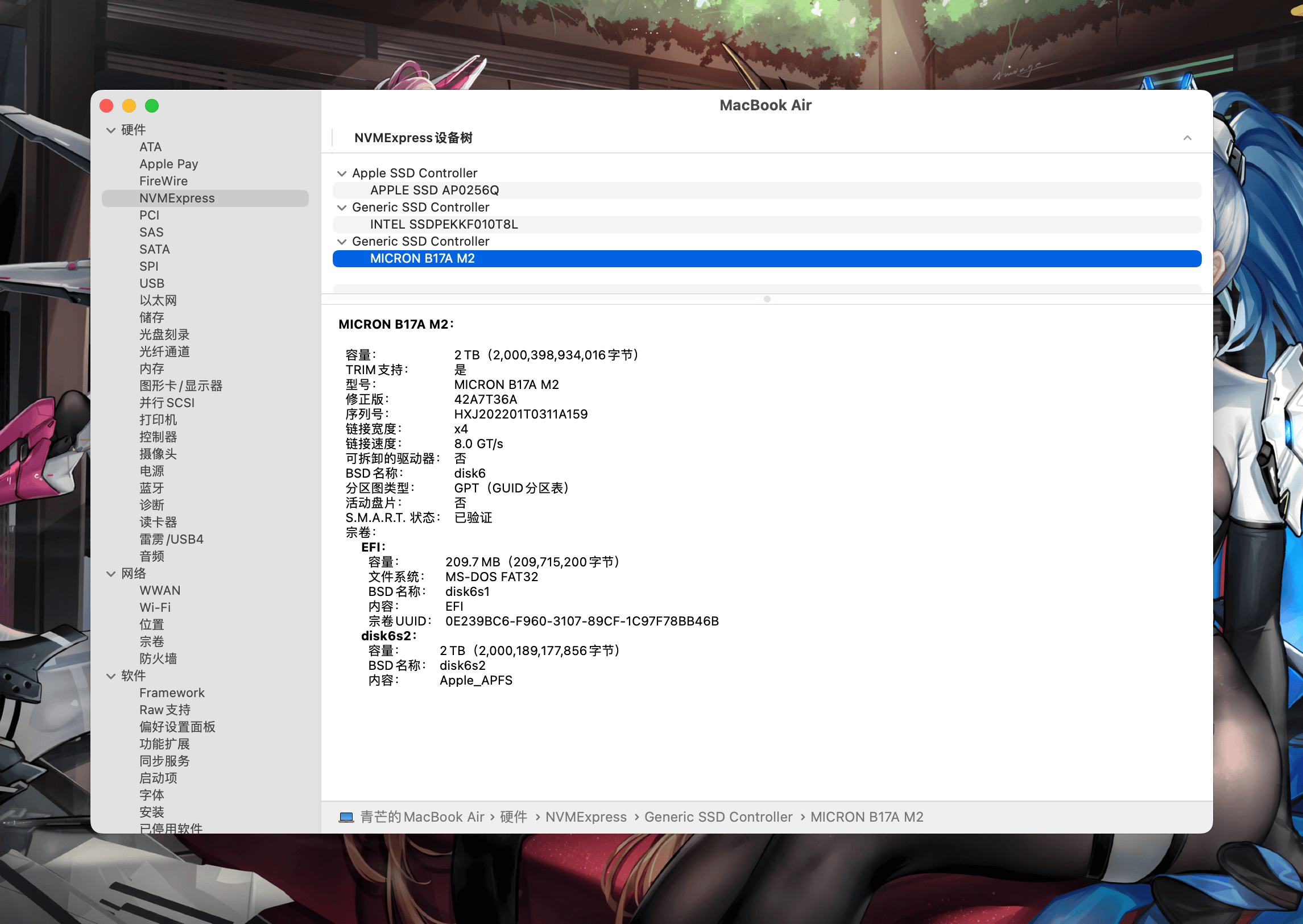The height and width of the screenshot is (924, 1303).
Task: Select the APPLE SSD AP0256Q device row
Action: [434, 190]
